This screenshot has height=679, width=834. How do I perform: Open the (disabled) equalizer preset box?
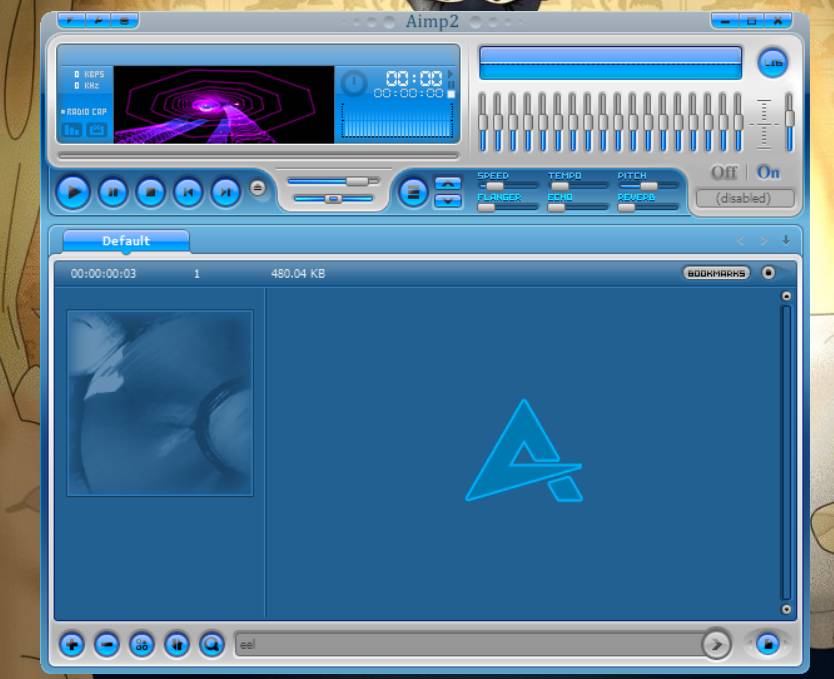pos(745,198)
